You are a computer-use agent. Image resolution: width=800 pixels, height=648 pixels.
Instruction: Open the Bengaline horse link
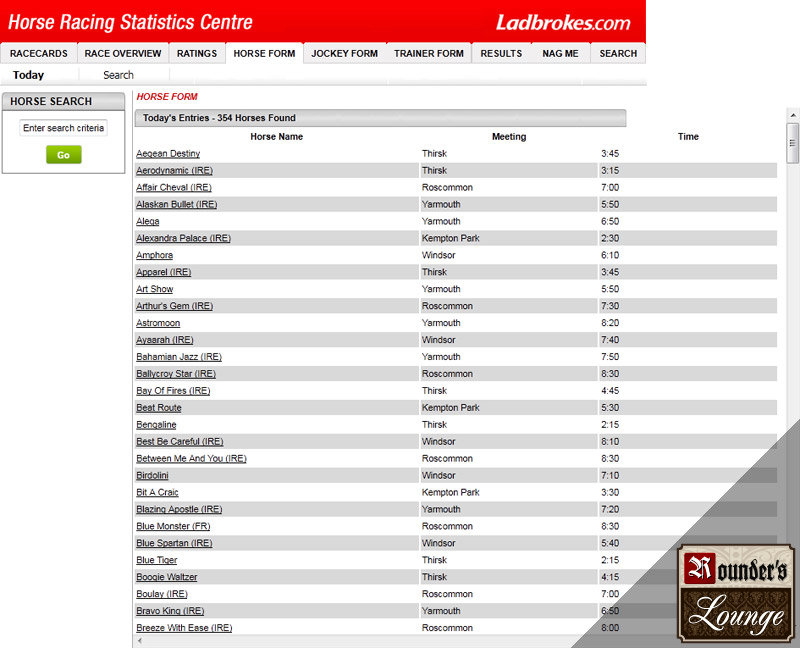tap(156, 425)
